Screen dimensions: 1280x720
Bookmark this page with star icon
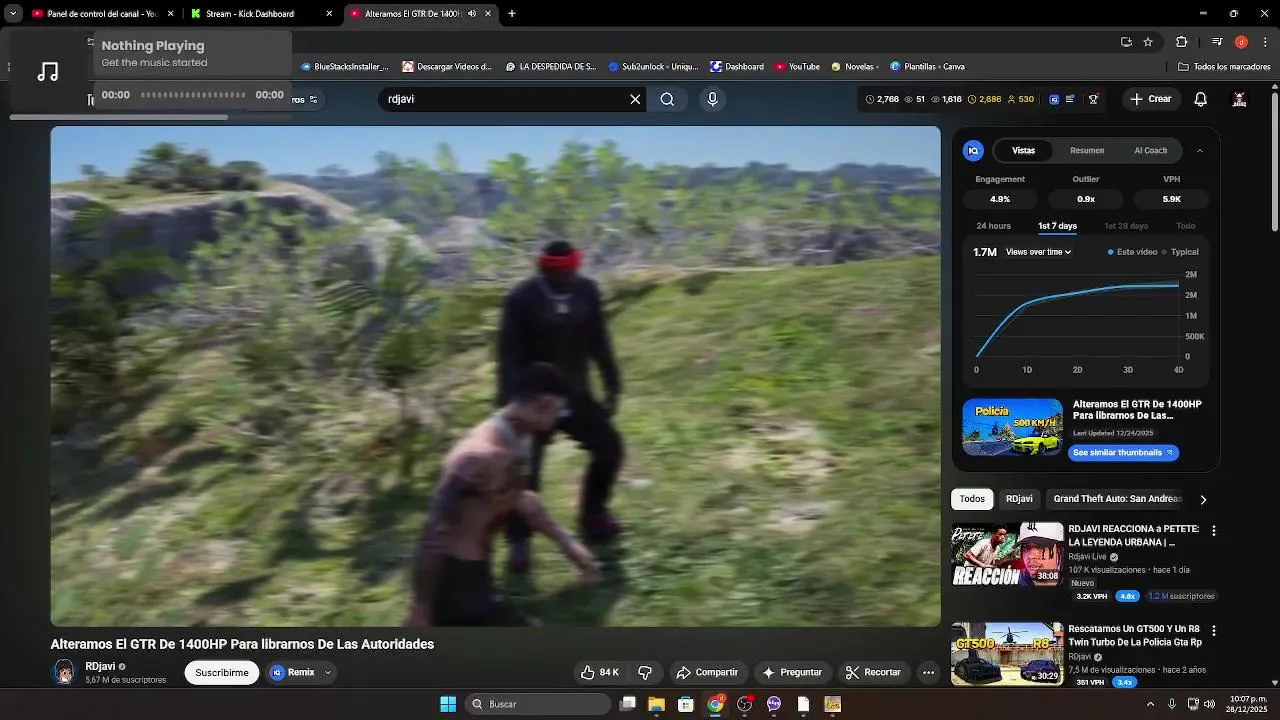point(1148,42)
